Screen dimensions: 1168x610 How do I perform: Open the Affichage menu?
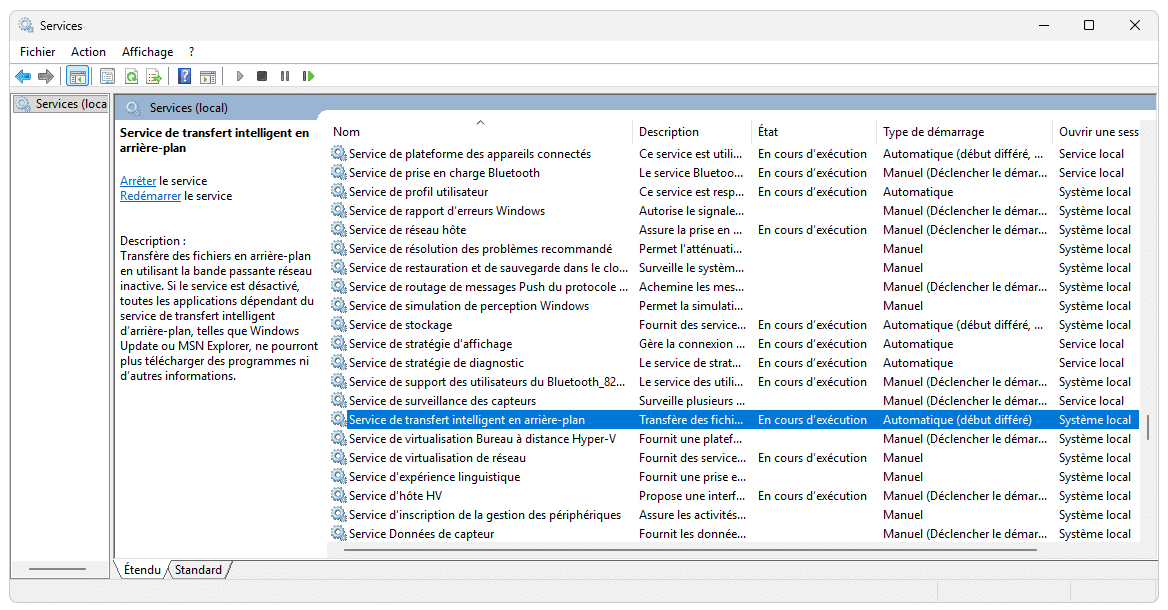coord(147,52)
